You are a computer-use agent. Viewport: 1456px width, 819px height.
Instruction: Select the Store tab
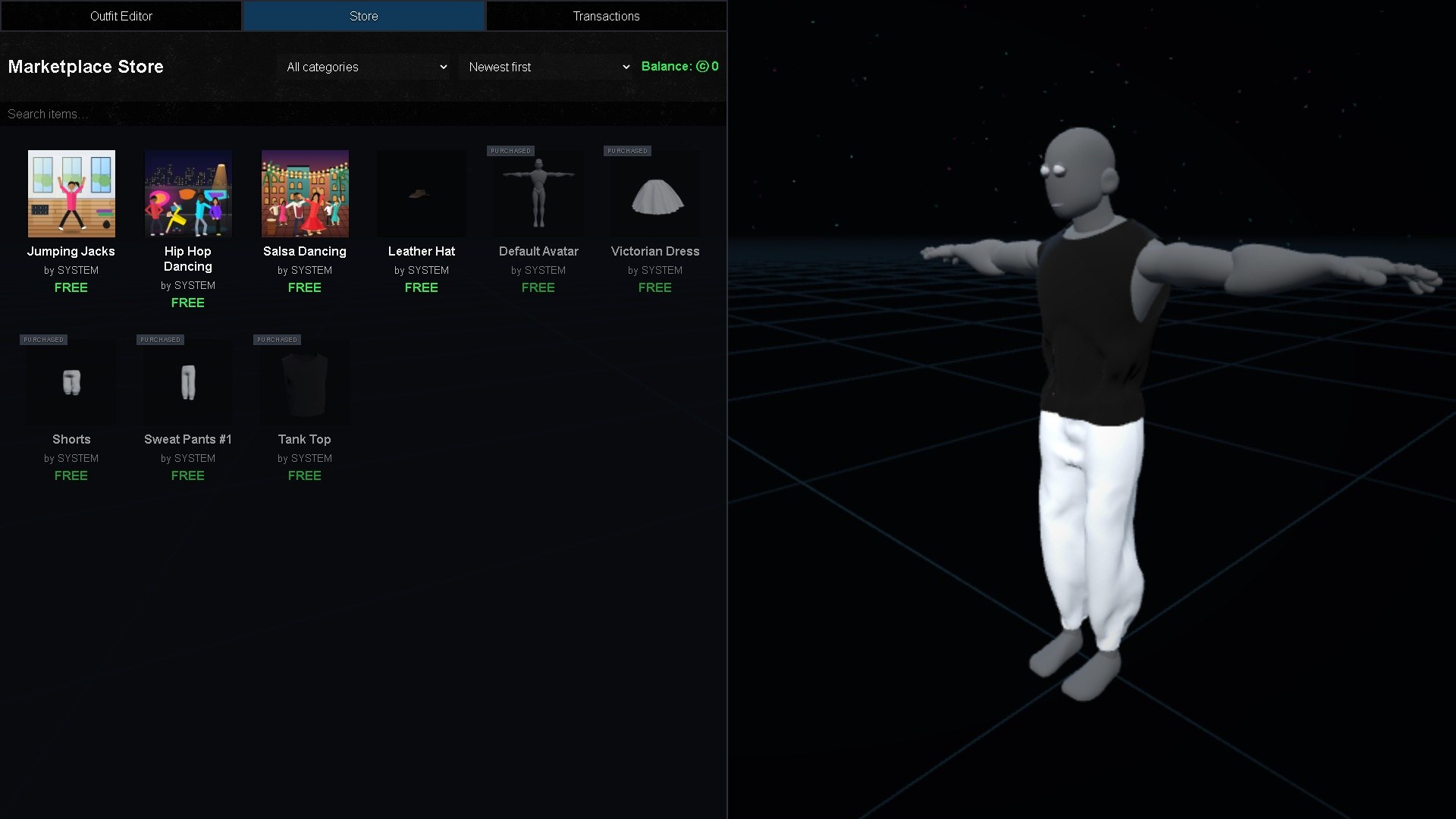pyautogui.click(x=364, y=16)
